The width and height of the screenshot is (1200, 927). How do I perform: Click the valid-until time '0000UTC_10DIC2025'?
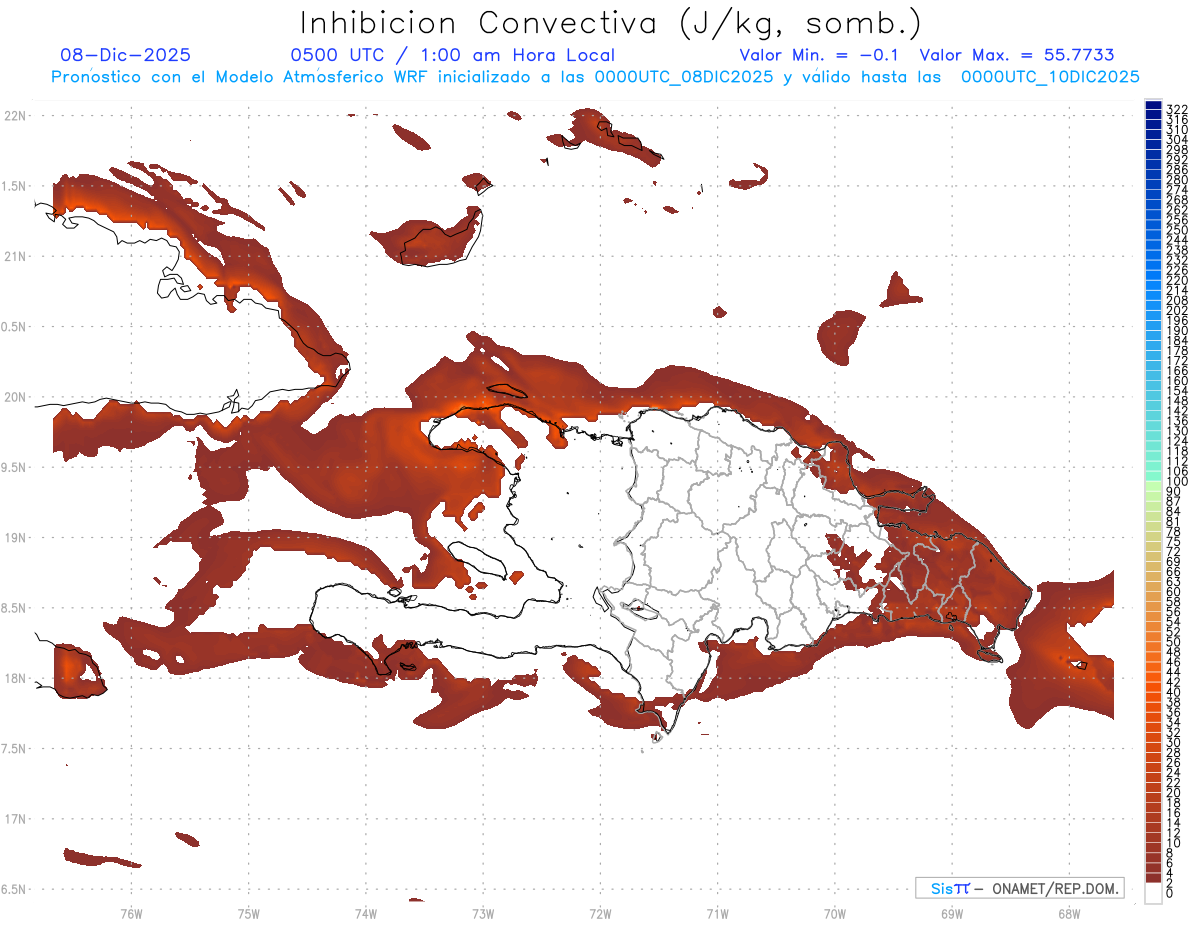(1050, 77)
